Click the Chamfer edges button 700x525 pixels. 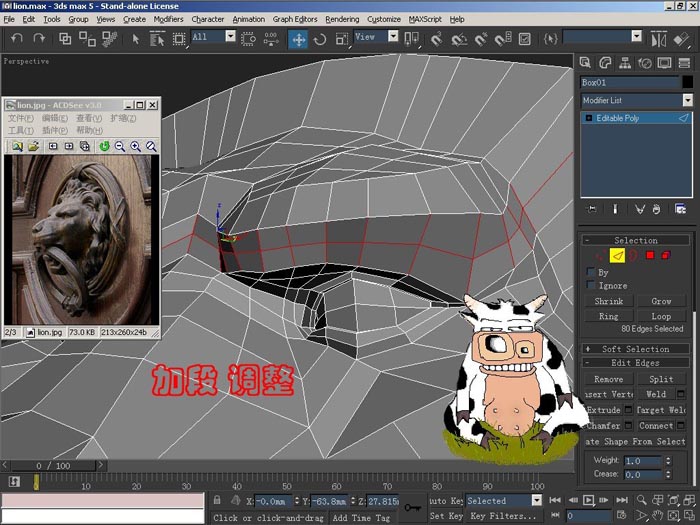[603, 425]
